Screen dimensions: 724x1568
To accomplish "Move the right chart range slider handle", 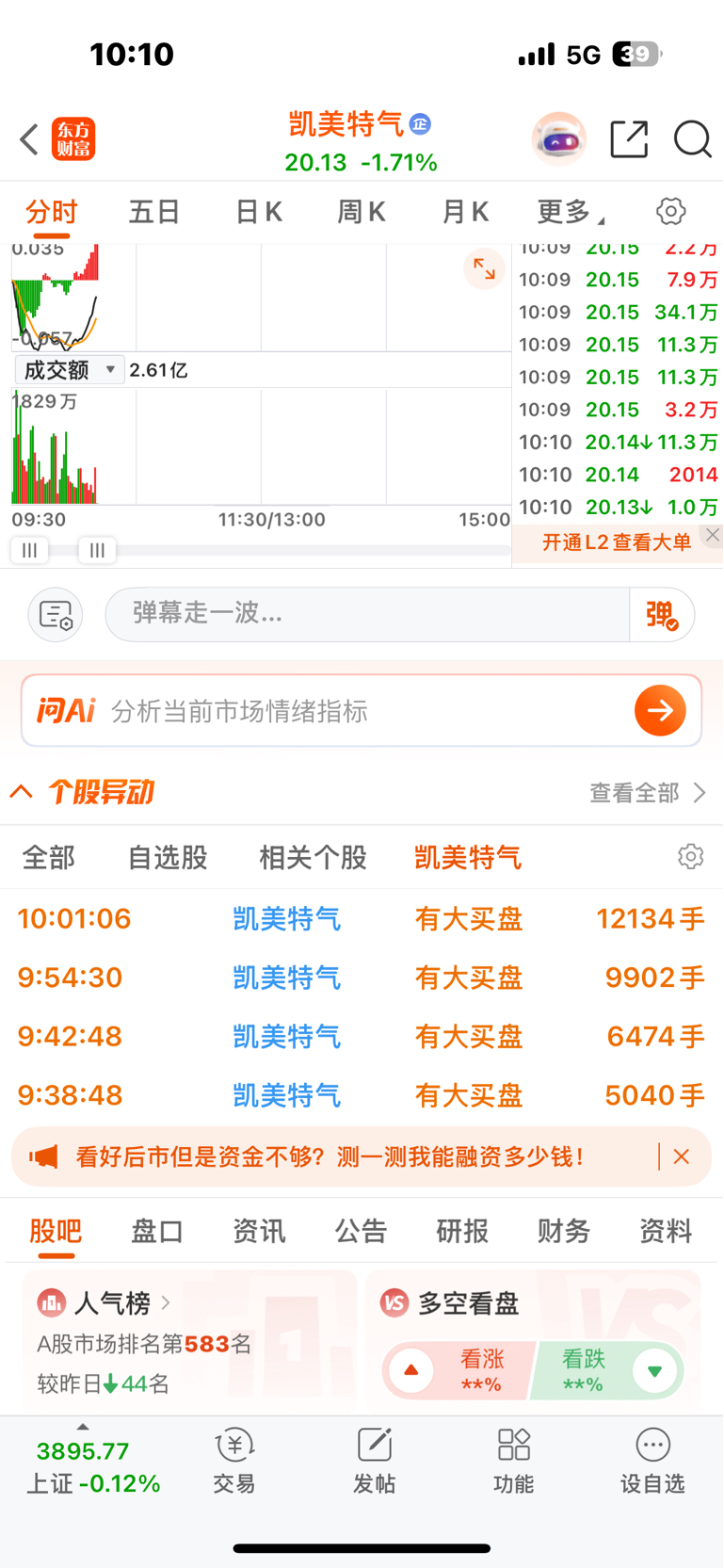I will point(97,551).
